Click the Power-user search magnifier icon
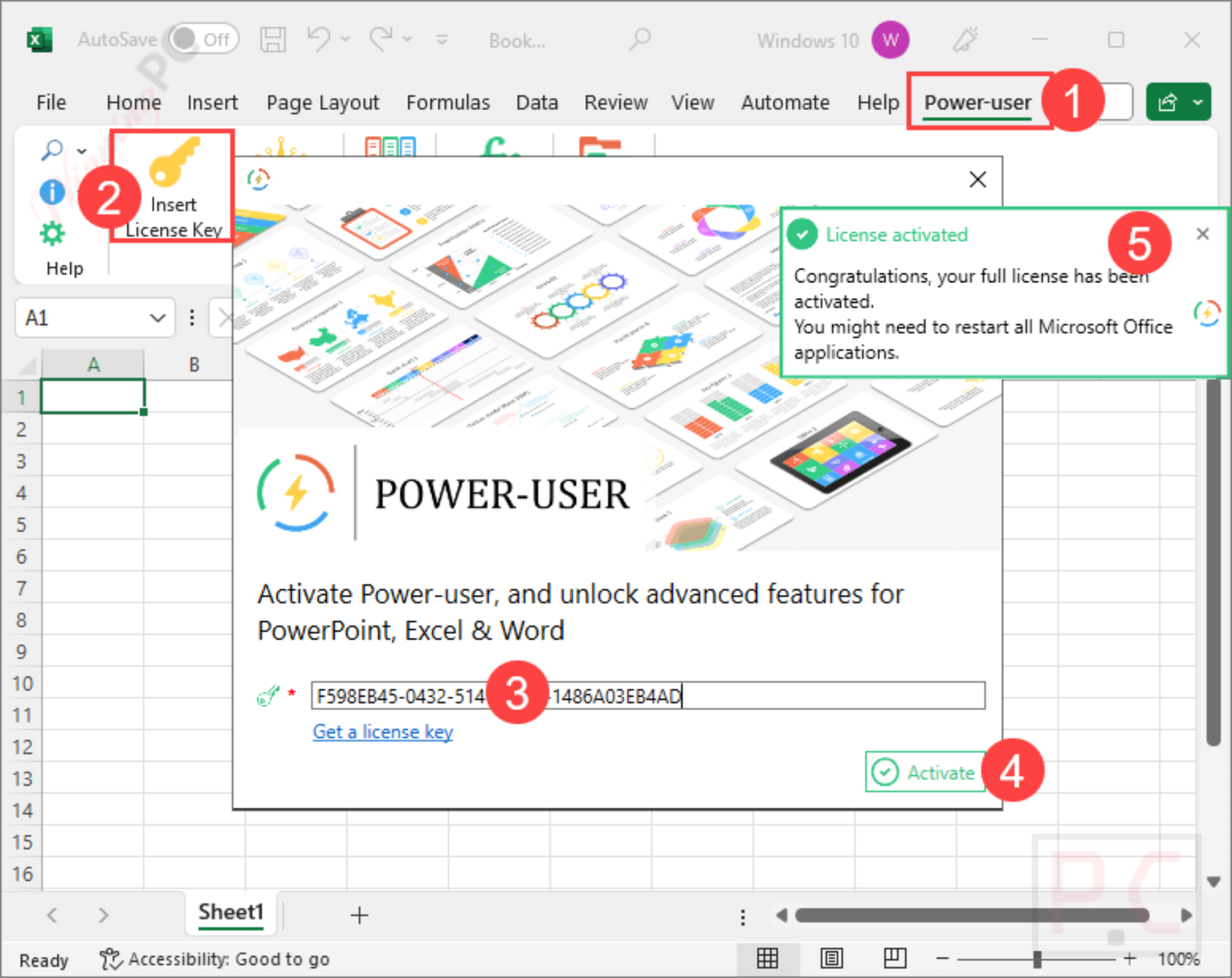This screenshot has height=978, width=1232. tap(52, 149)
